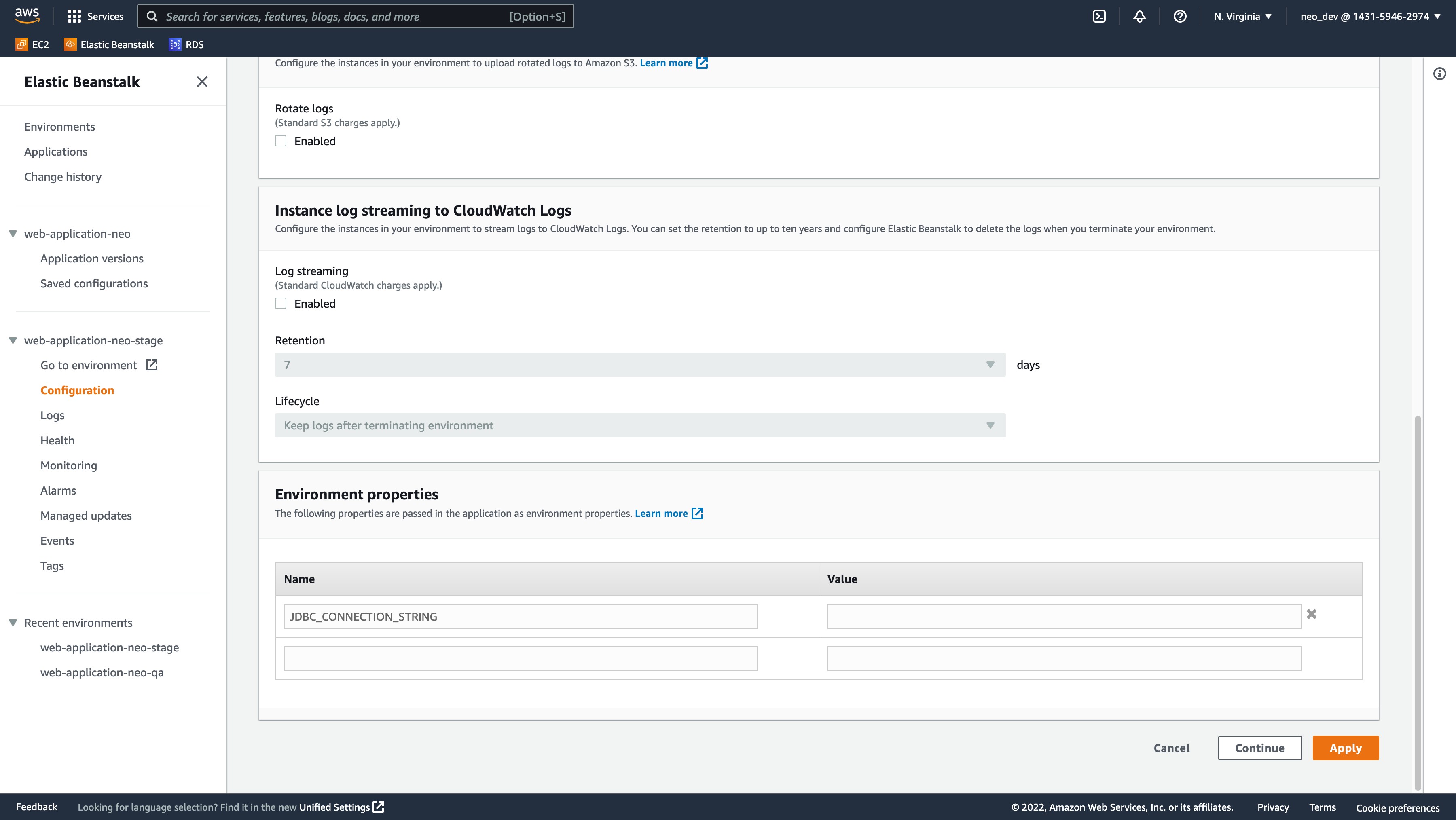The height and width of the screenshot is (820, 1456).
Task: Click the Apply button
Action: pos(1345,748)
